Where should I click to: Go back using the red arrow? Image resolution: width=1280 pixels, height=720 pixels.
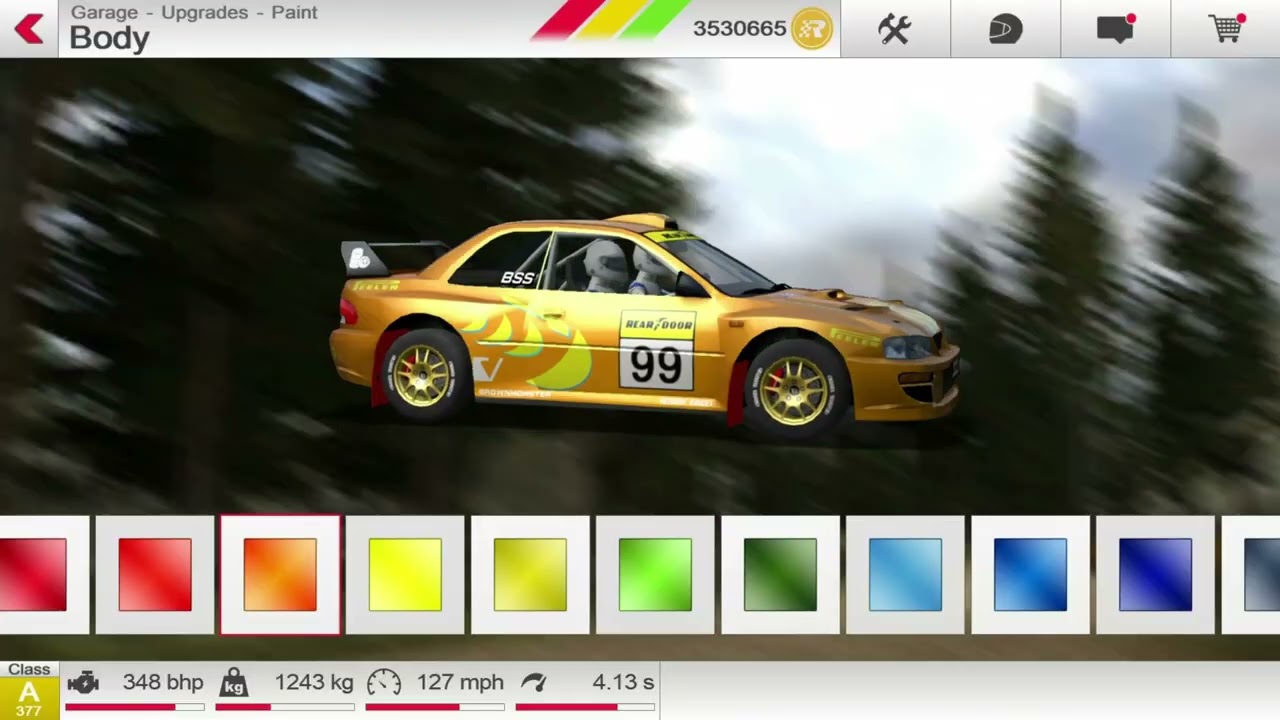click(x=29, y=28)
